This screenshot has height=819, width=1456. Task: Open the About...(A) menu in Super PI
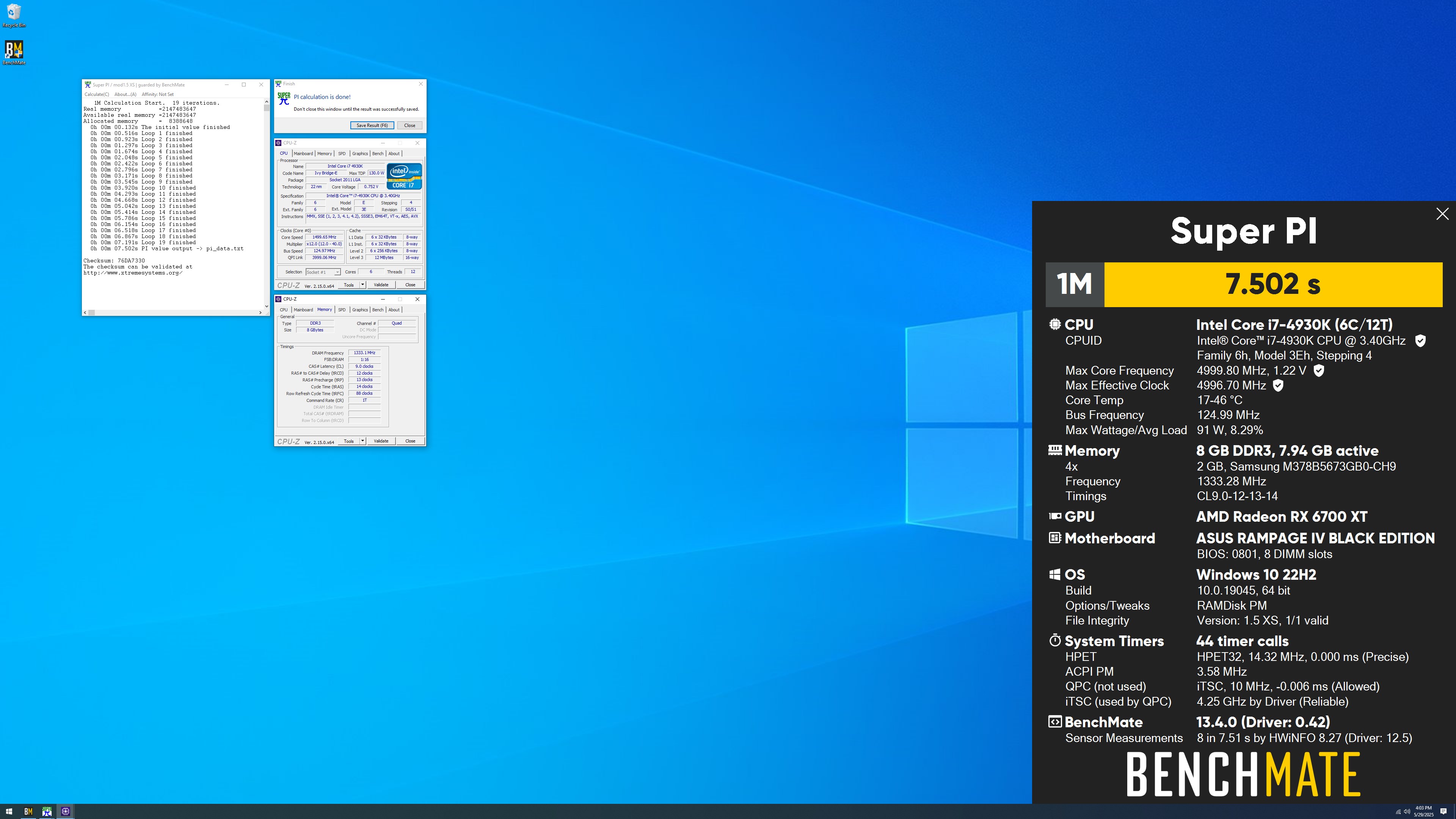tap(125, 94)
